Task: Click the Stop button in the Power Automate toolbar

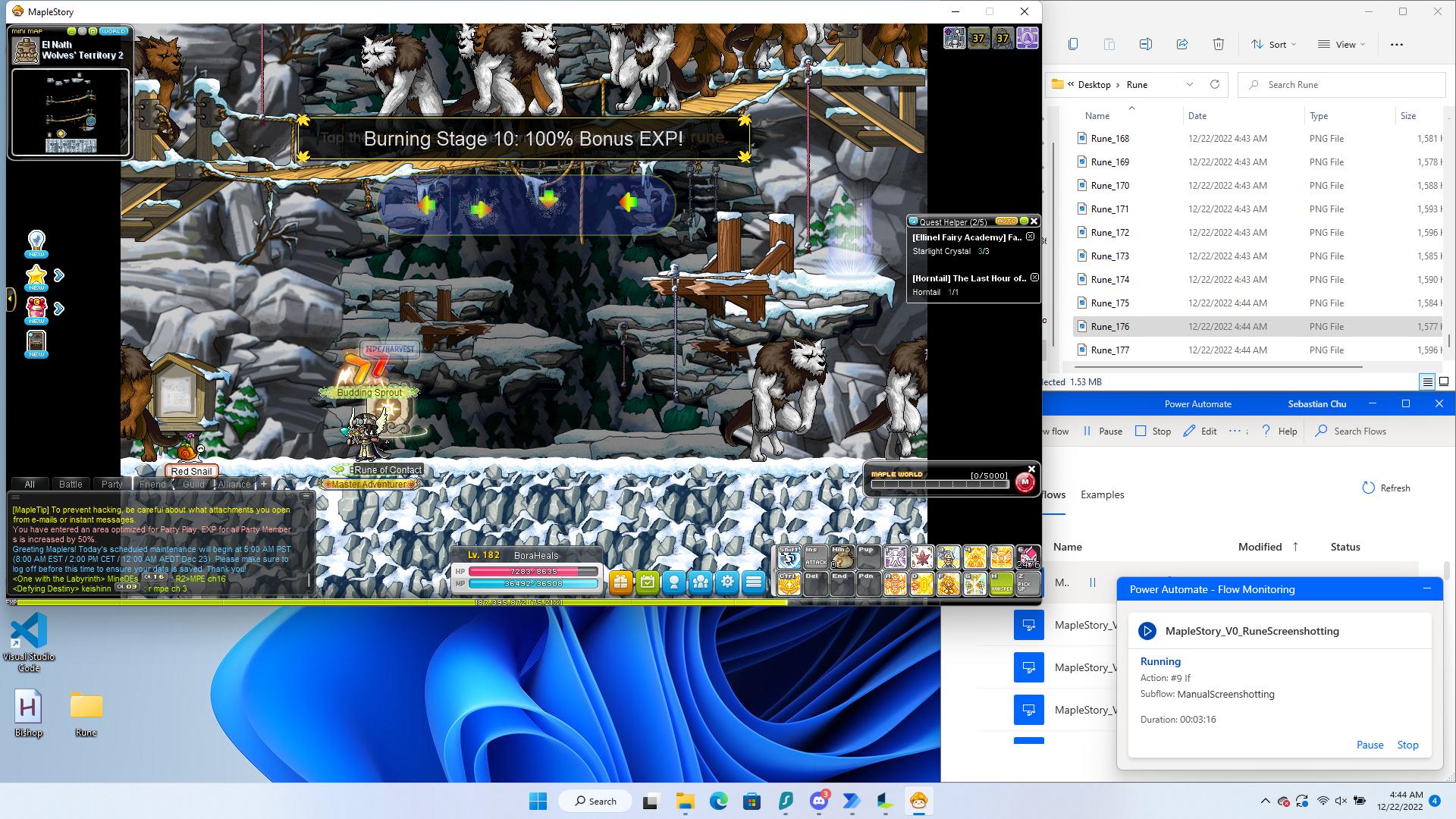Action: pyautogui.click(x=1153, y=431)
